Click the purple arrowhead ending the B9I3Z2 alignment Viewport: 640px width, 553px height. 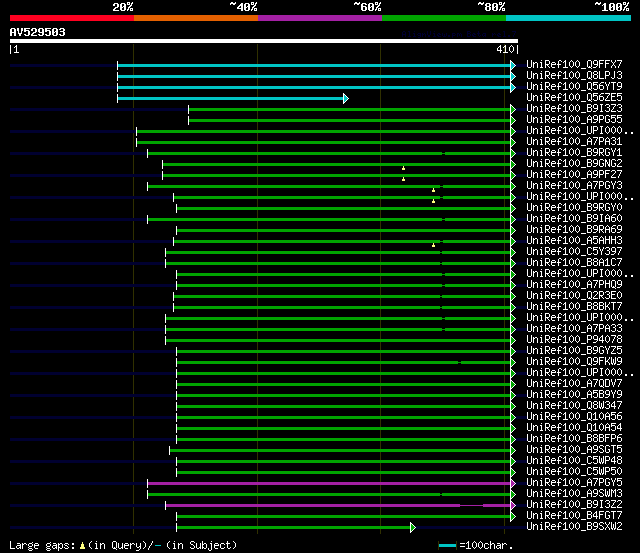513,505
